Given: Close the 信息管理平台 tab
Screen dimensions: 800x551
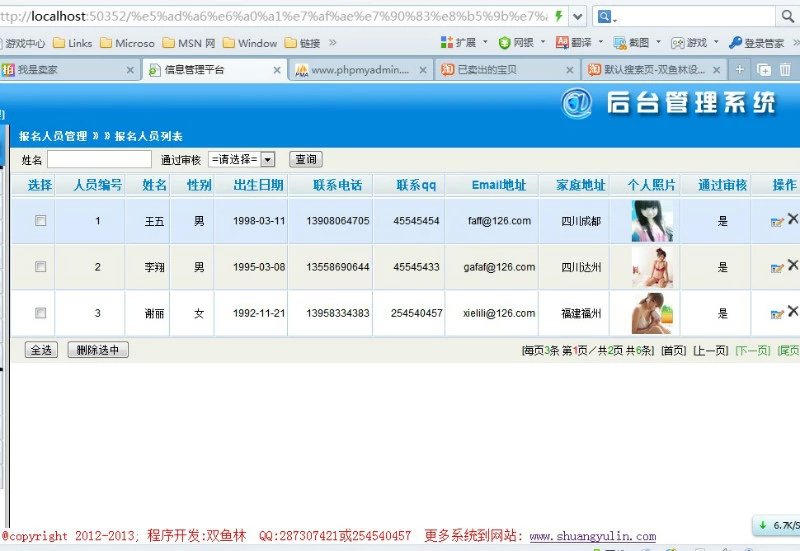Looking at the screenshot, I should 277,70.
